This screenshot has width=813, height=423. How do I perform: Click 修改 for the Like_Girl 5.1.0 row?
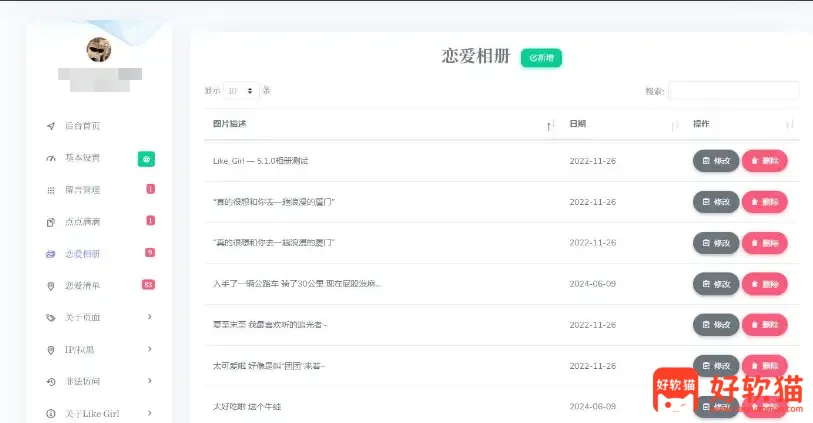[716, 161]
